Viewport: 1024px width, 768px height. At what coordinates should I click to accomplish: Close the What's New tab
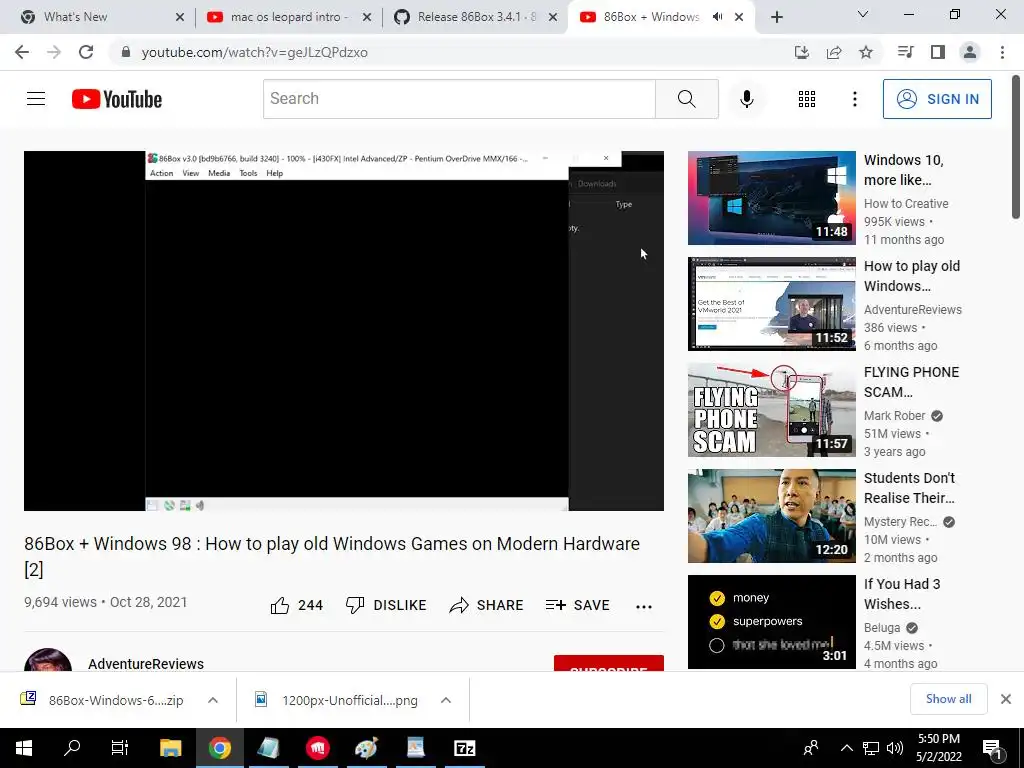pyautogui.click(x=180, y=17)
